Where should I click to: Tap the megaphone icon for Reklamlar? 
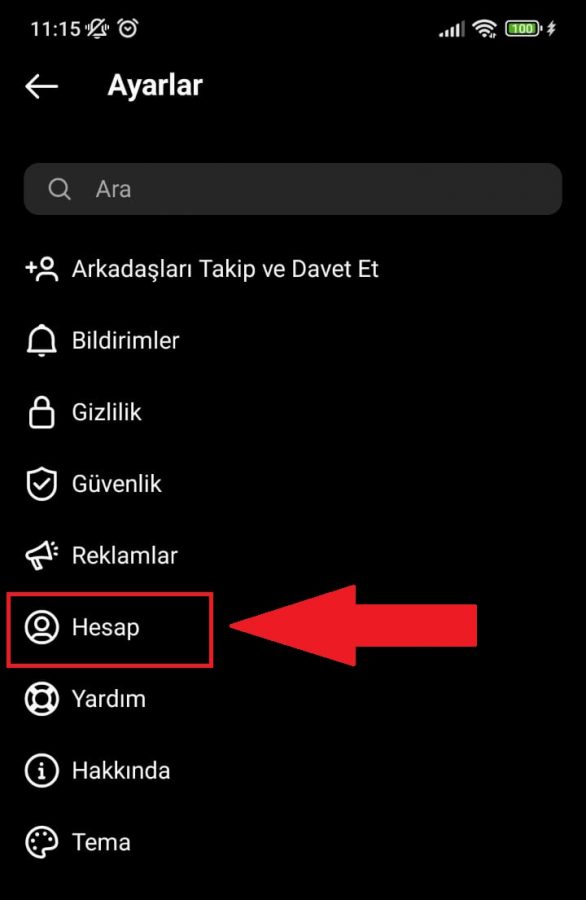[x=42, y=556]
